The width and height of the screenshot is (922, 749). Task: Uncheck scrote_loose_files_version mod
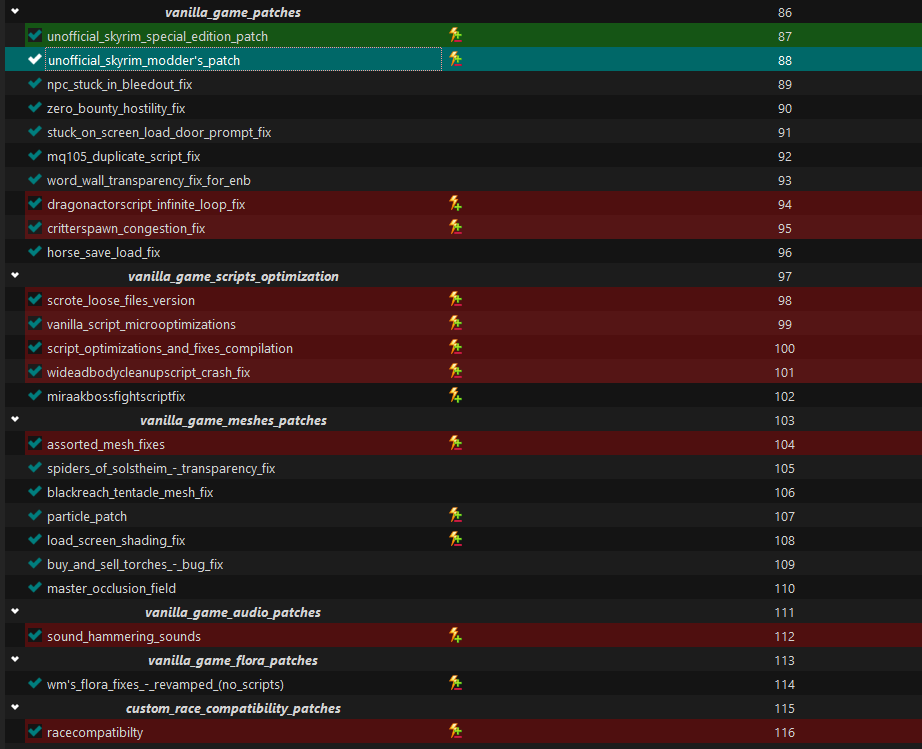pyautogui.click(x=35, y=299)
